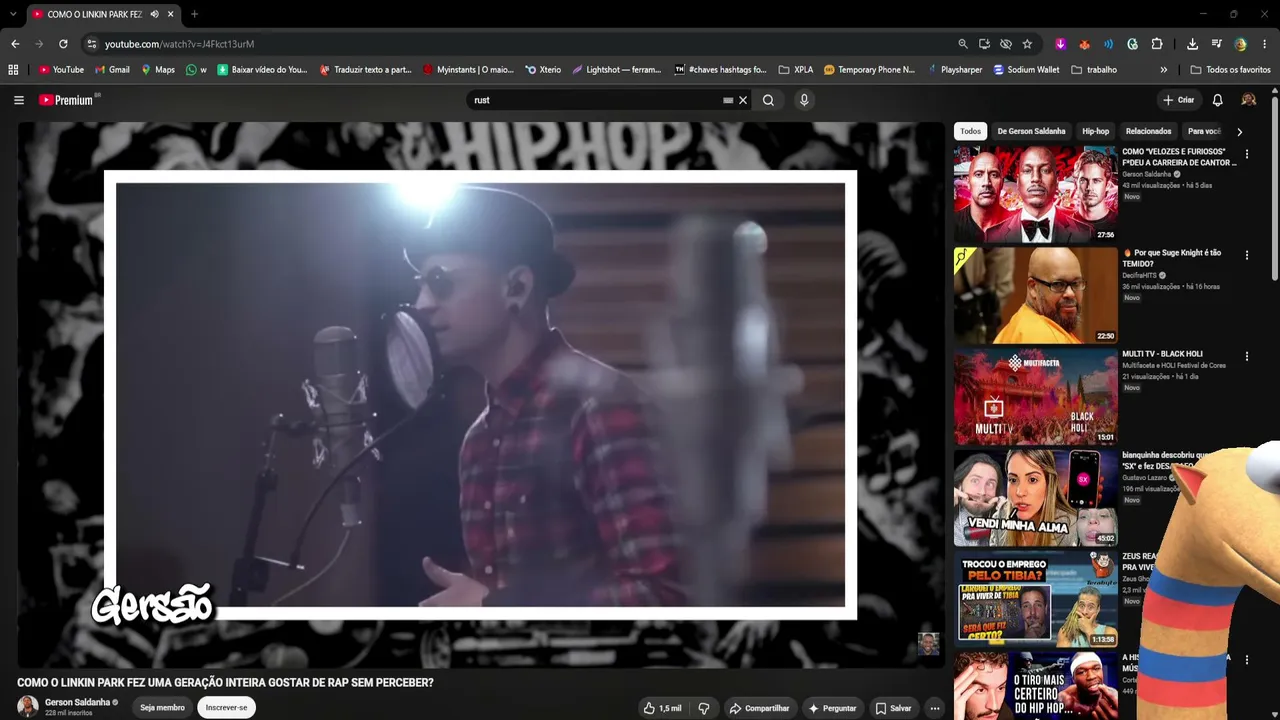This screenshot has width=1280, height=720.
Task: Clear the search box text
Action: (743, 100)
